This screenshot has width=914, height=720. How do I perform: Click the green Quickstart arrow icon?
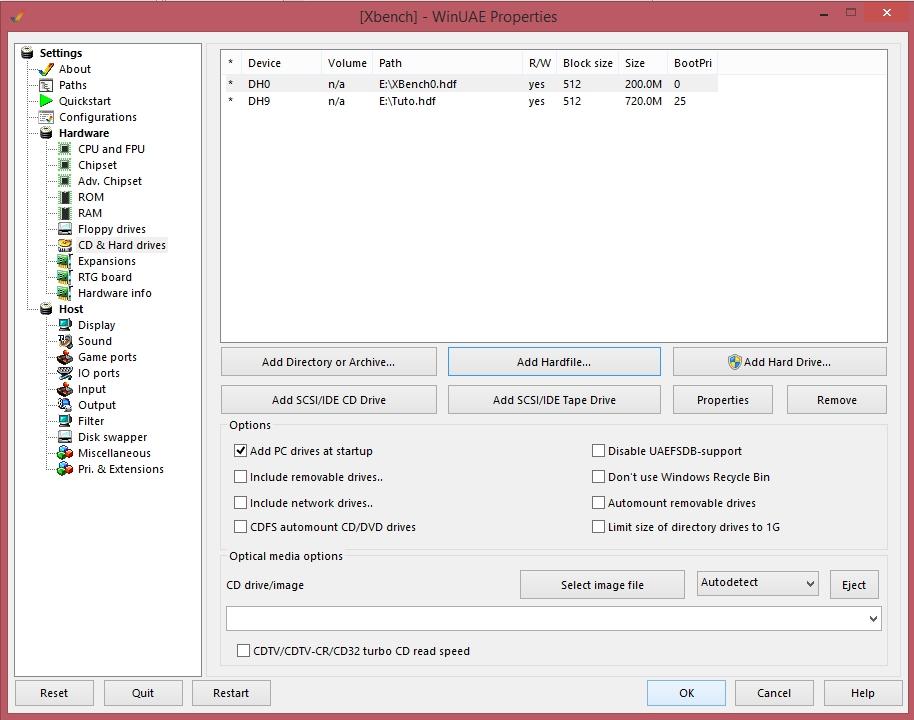point(45,101)
